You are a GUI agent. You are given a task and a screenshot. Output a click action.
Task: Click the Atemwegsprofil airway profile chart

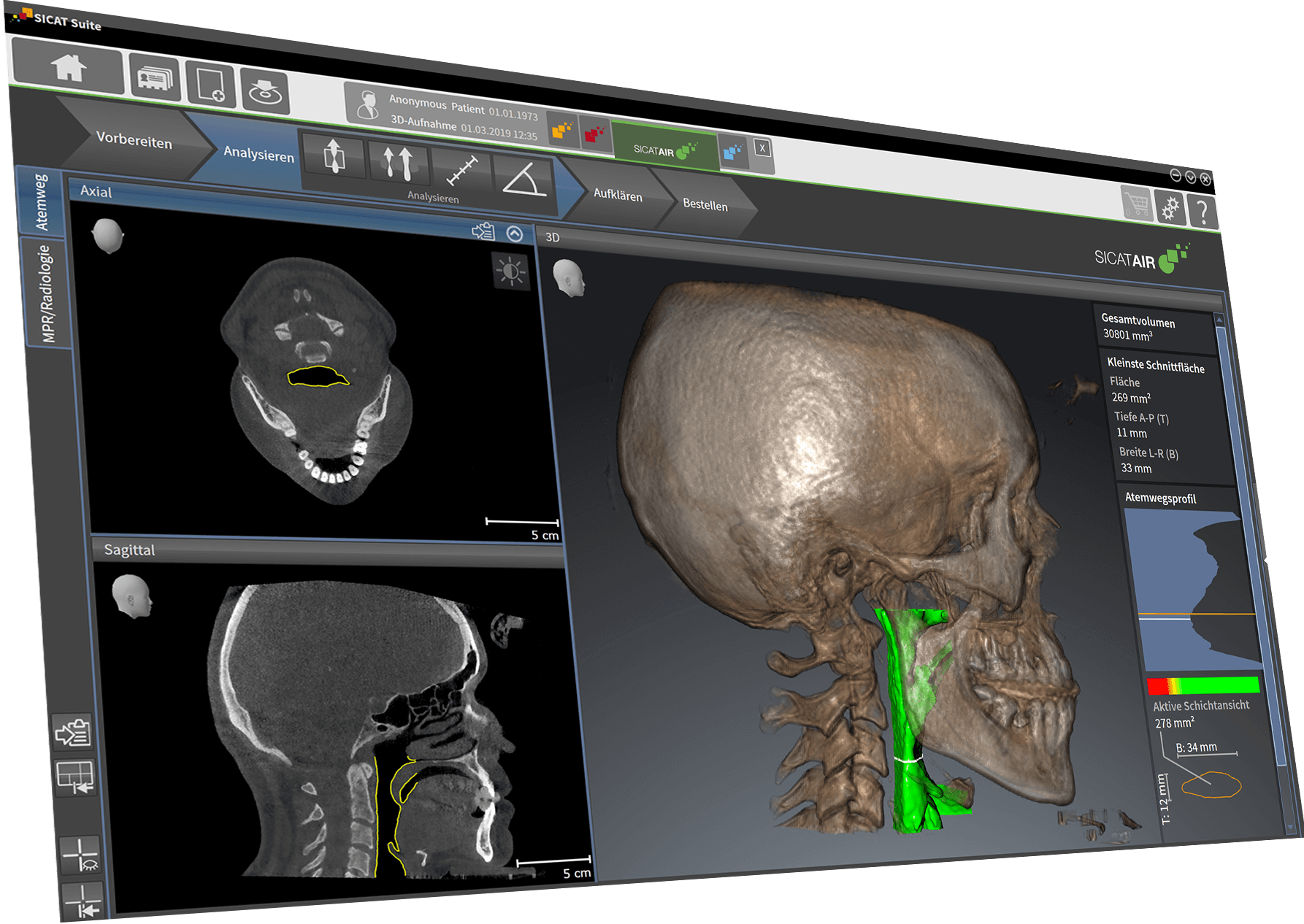[1194, 590]
